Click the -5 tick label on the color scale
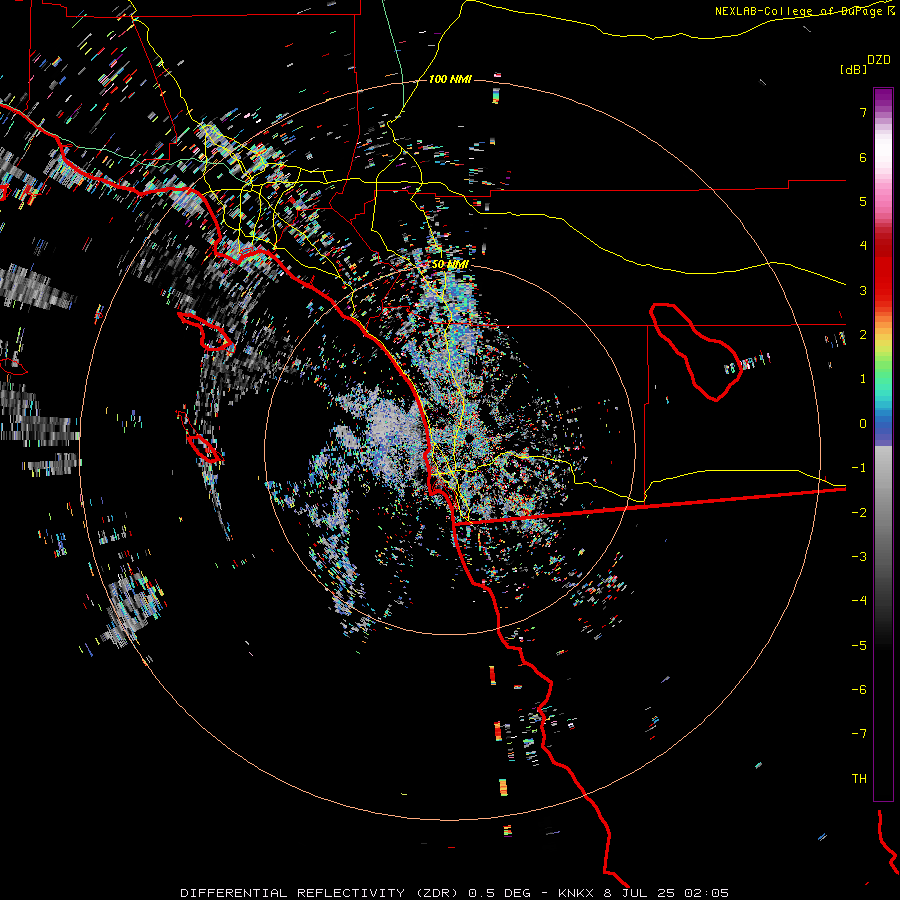Image resolution: width=900 pixels, height=900 pixels. pyautogui.click(x=859, y=646)
